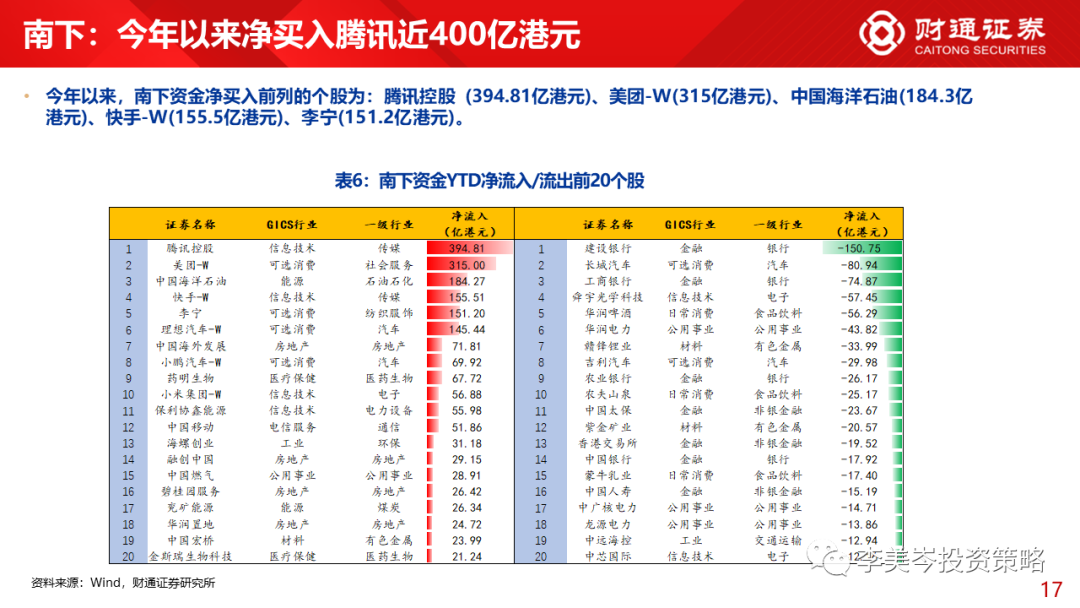The image size is (1080, 608).
Task: Select the 碧桂园服务 cell
Action: (190, 492)
